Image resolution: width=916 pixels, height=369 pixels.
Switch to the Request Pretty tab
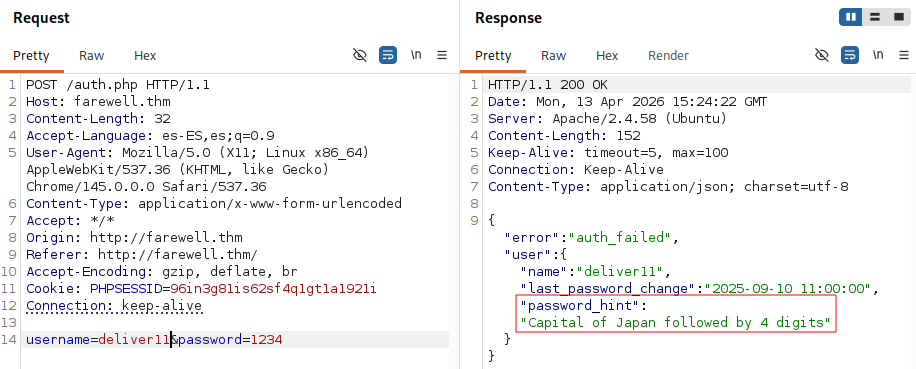coord(32,55)
